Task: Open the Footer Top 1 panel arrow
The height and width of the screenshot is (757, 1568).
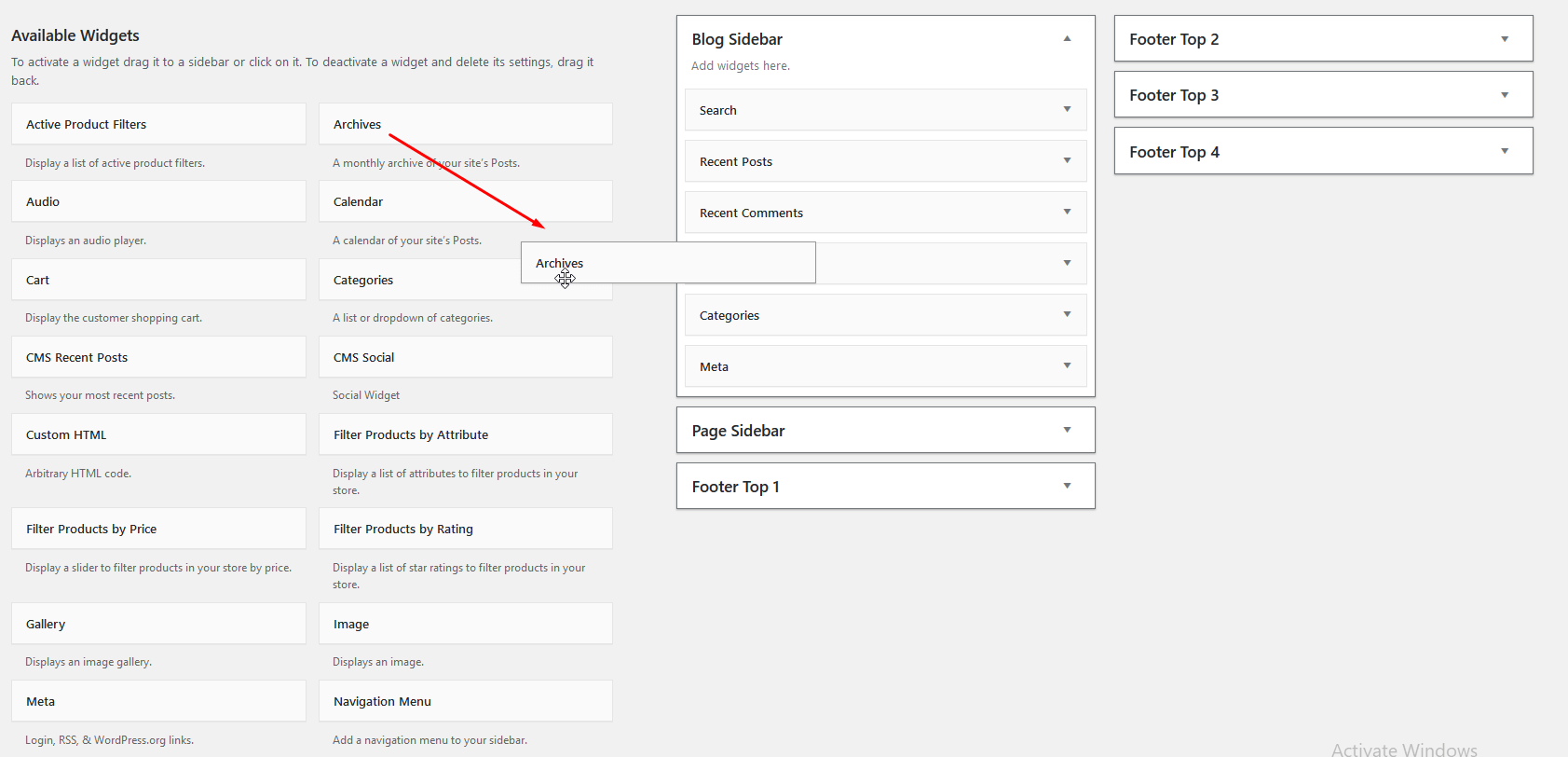Action: pos(1067,487)
